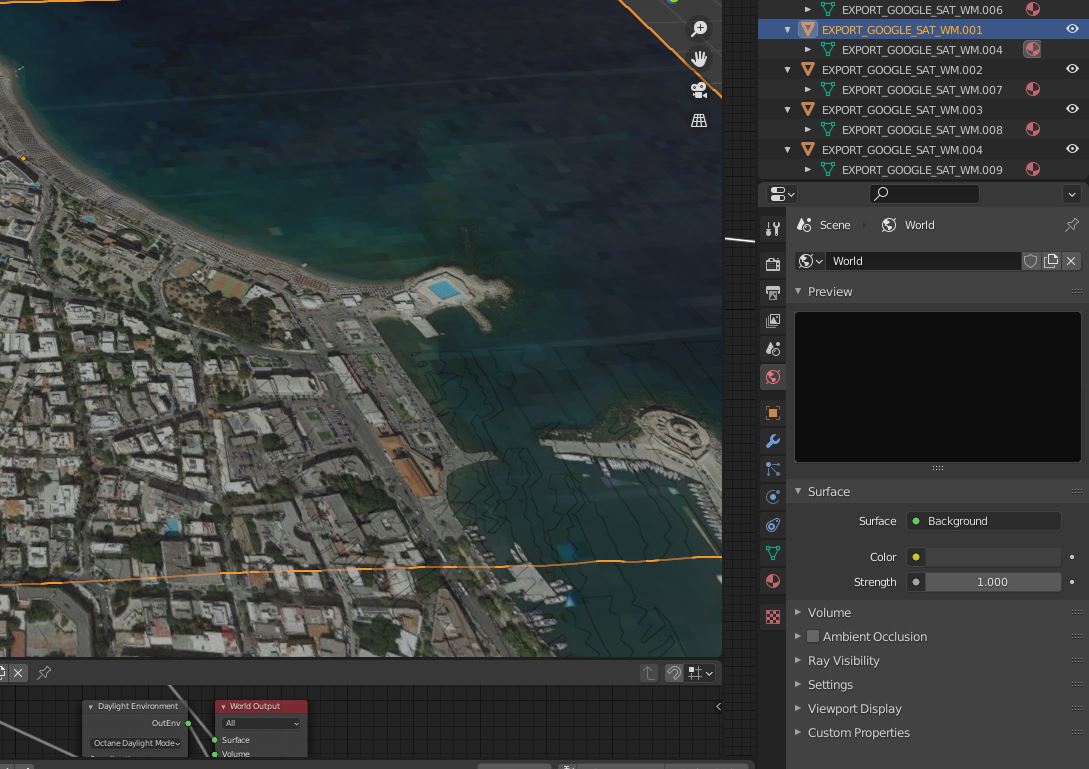Select the camera view icon in the viewport
This screenshot has height=769, width=1089.
click(697, 89)
